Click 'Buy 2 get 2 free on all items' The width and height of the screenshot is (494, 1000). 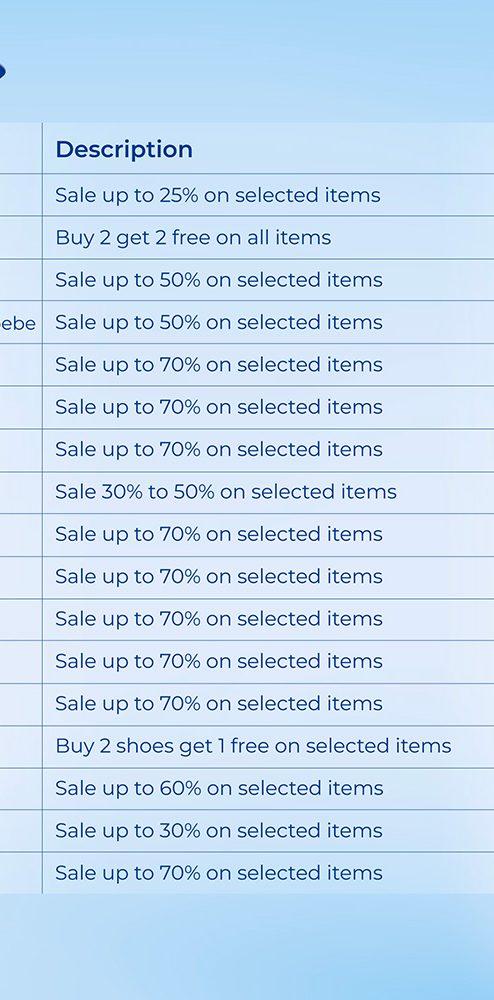coord(193,238)
